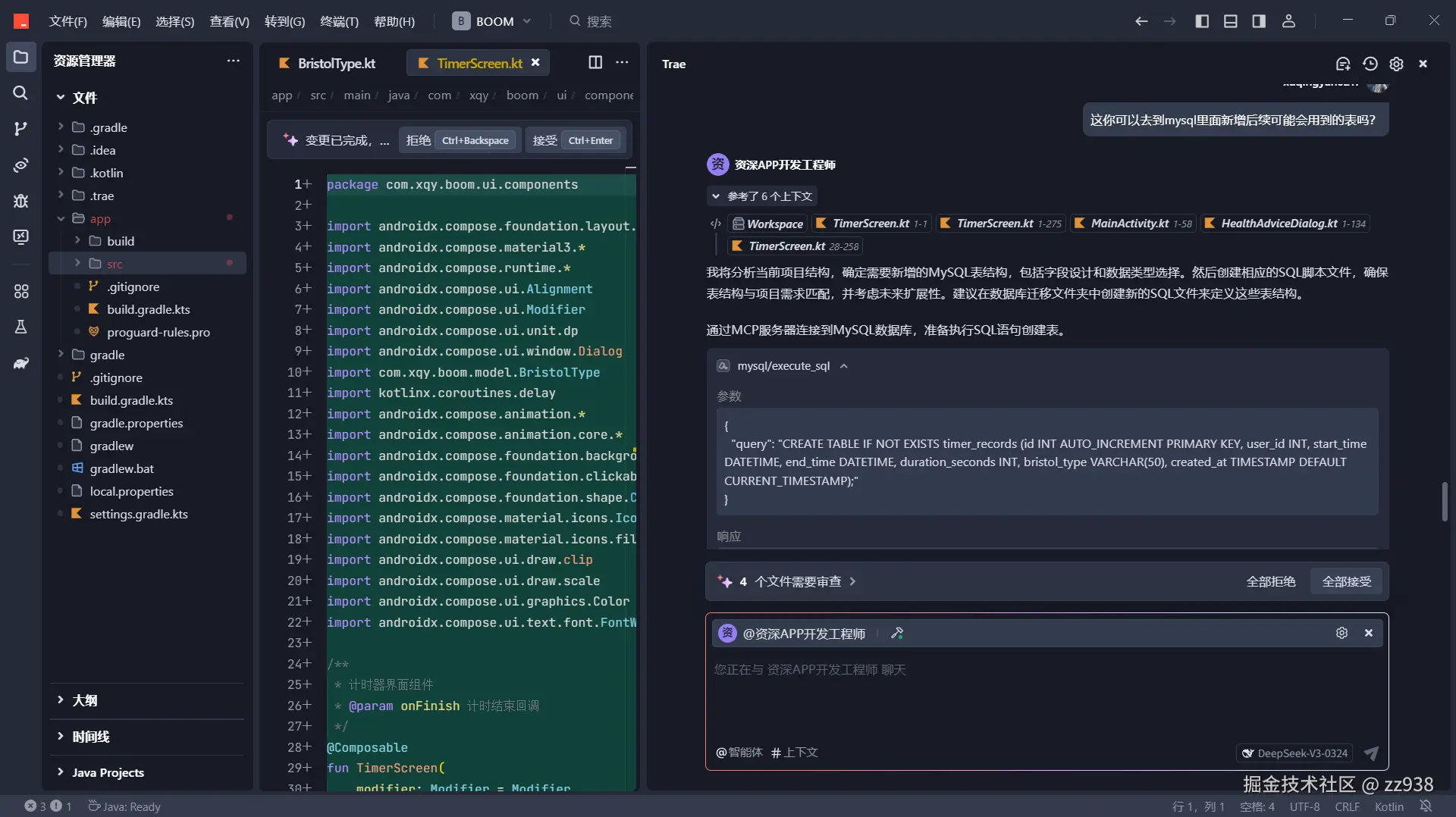Open Trae panel settings gear
Screen dimensions: 1456x817
tap(1396, 64)
